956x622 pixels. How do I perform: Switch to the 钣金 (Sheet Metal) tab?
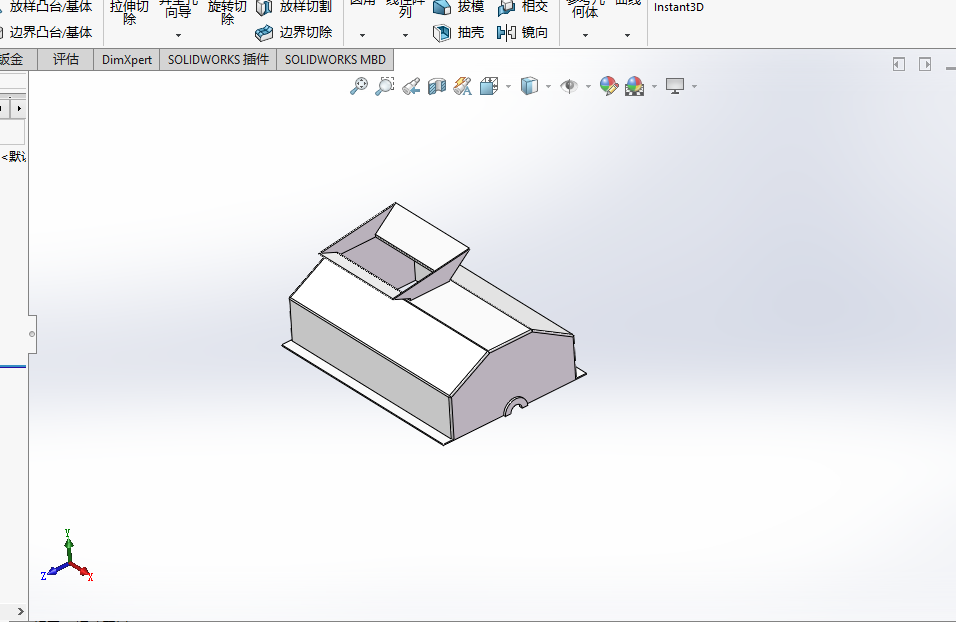(x=18, y=60)
